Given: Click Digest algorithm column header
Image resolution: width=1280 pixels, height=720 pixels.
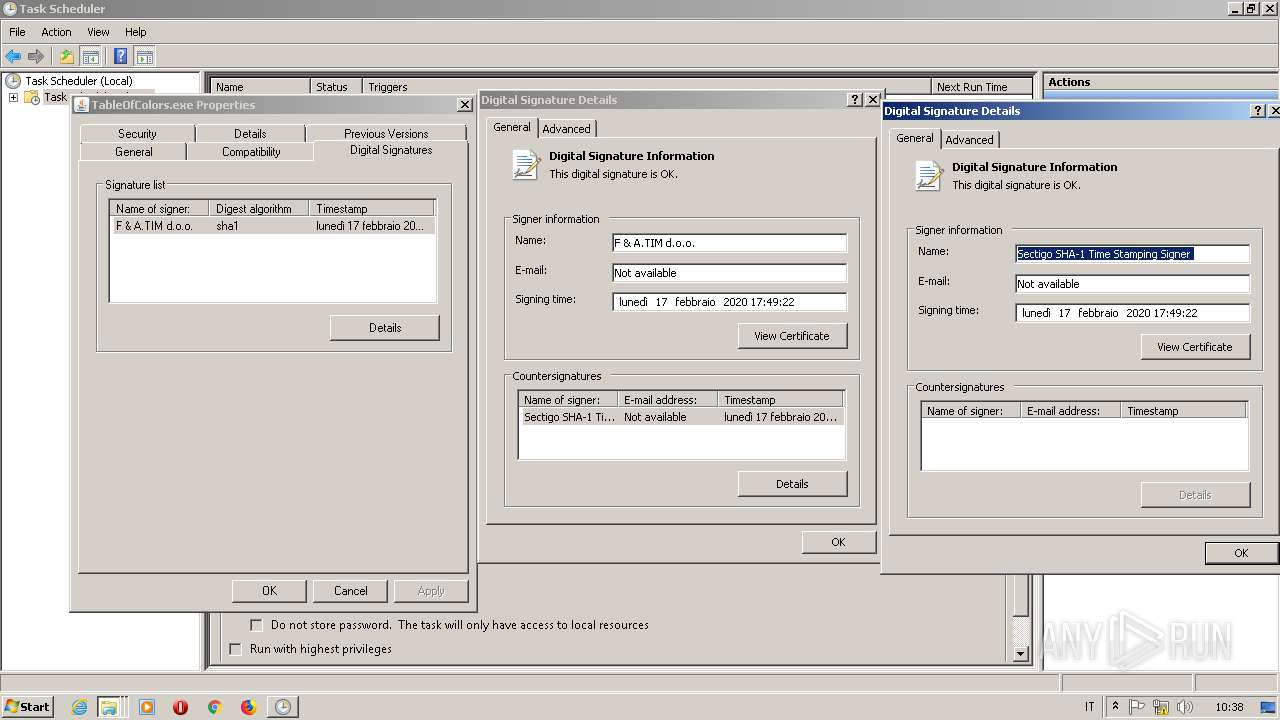Looking at the screenshot, I should 259,209.
